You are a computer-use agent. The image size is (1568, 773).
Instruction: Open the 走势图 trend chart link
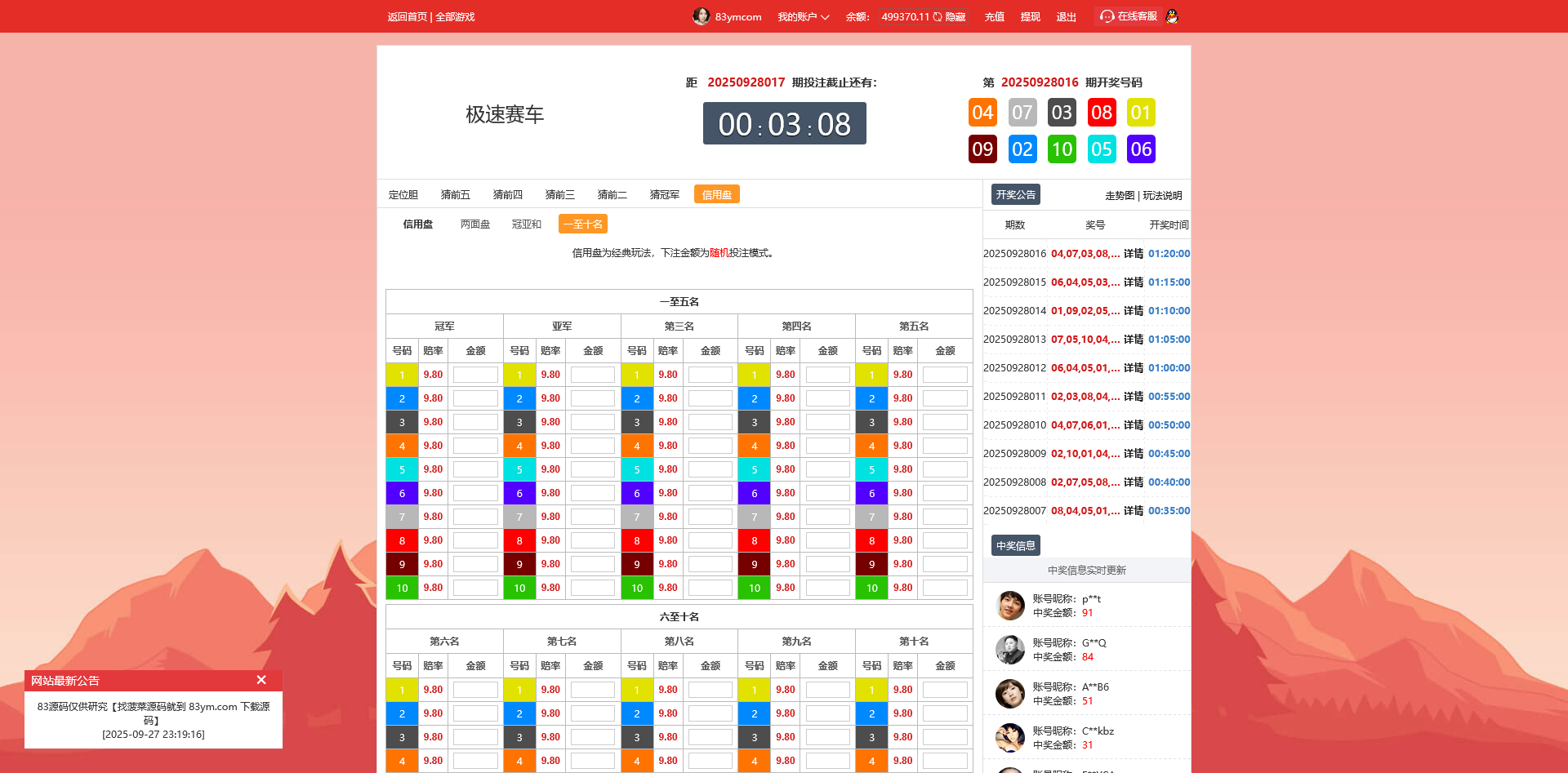[x=1119, y=195]
